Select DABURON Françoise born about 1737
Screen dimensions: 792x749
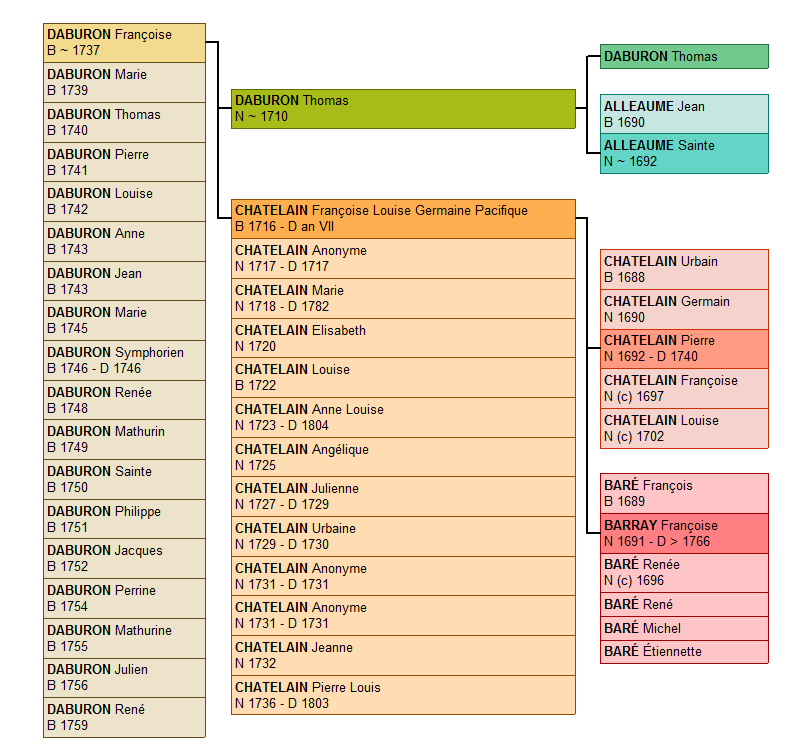point(124,43)
